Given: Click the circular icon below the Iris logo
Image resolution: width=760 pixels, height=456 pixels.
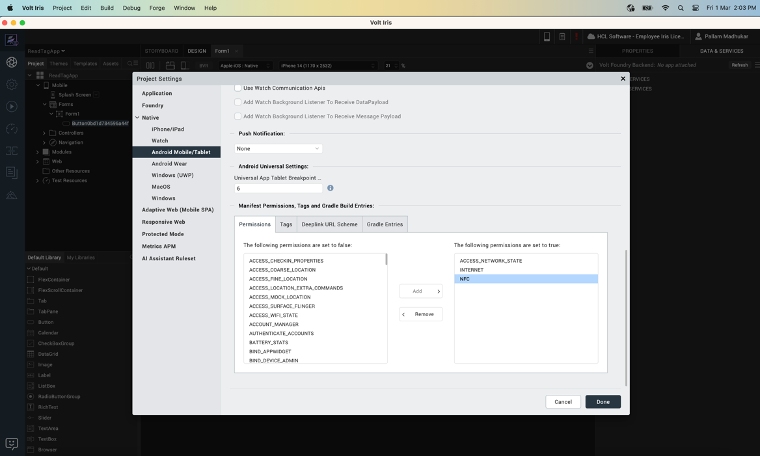Looking at the screenshot, I should coord(11,62).
